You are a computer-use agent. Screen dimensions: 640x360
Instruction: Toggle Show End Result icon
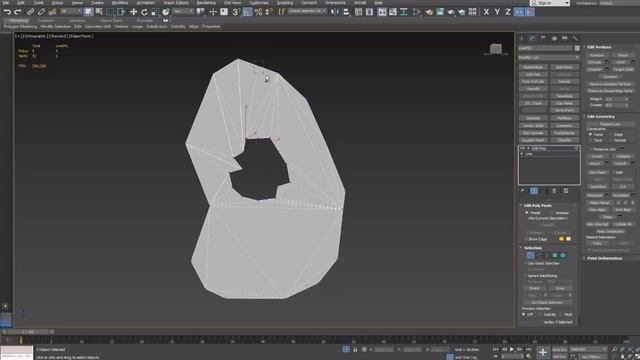(x=534, y=191)
